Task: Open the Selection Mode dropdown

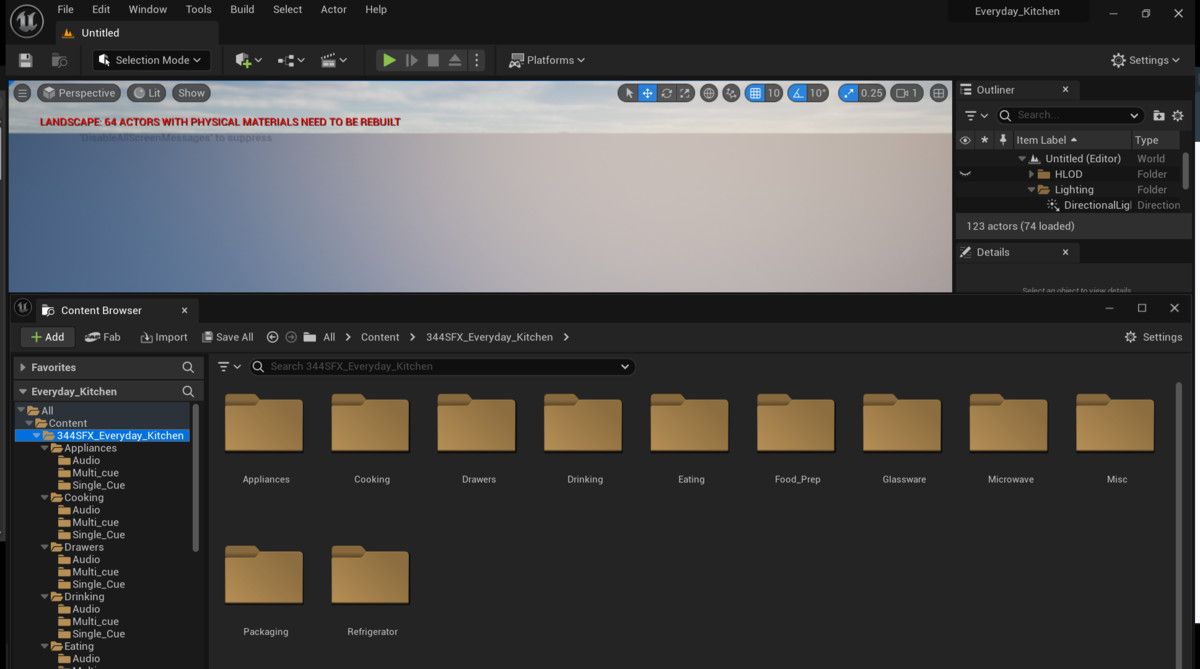Action: 151,60
